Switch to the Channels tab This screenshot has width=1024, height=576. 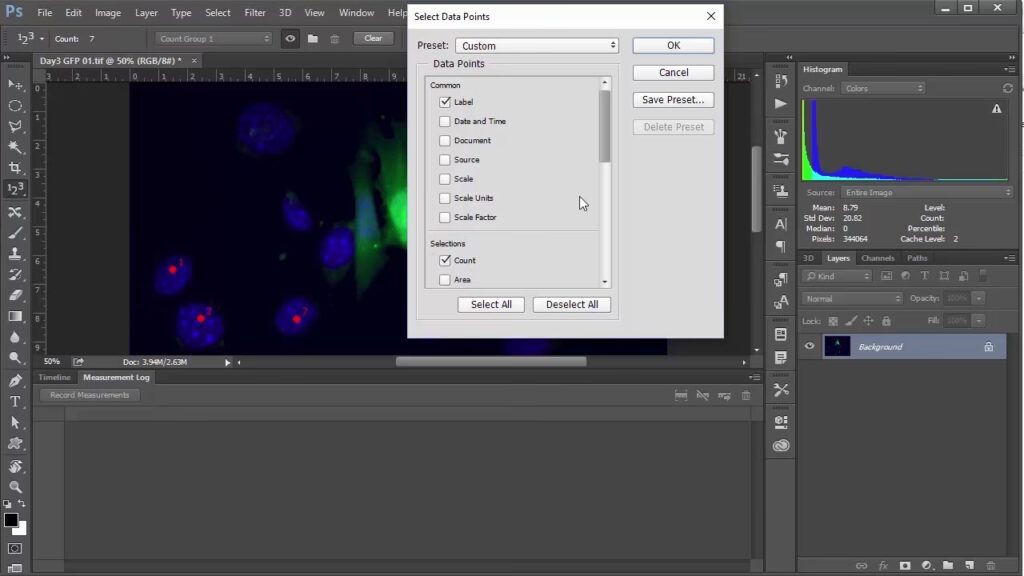[878, 258]
